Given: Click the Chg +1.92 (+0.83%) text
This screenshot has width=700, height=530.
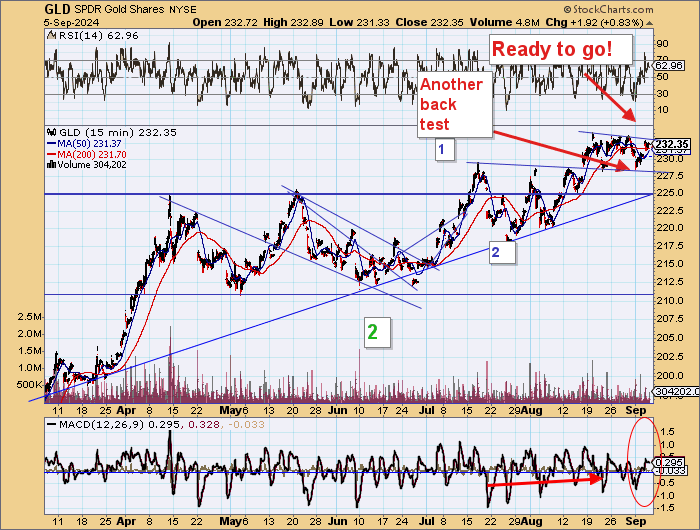Looking at the screenshot, I should (x=595, y=22).
